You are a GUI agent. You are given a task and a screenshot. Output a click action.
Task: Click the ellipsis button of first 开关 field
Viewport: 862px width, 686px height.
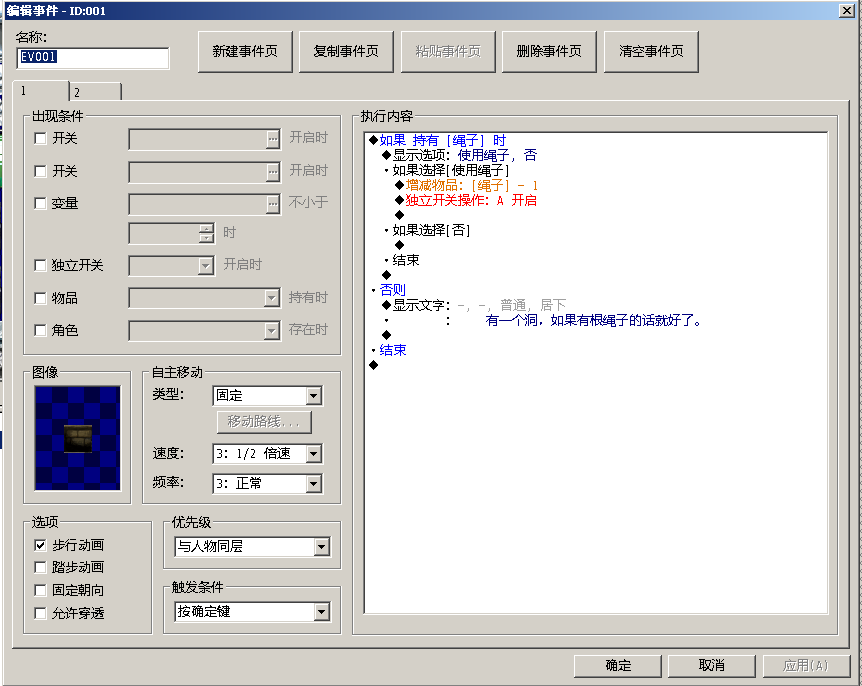(x=273, y=139)
